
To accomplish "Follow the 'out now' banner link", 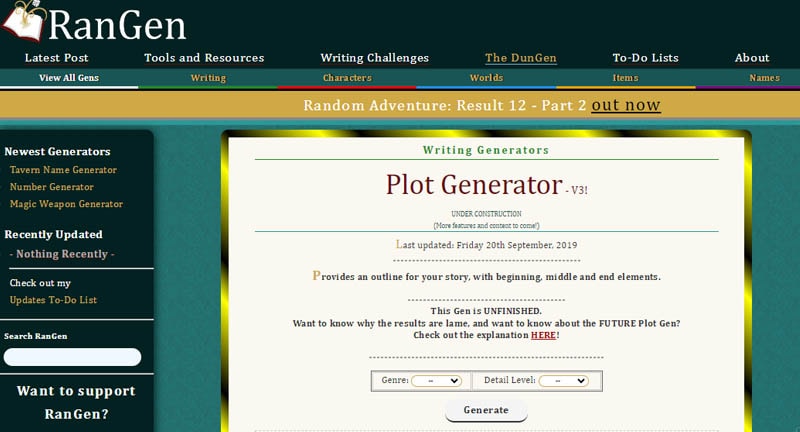I will (x=626, y=105).
